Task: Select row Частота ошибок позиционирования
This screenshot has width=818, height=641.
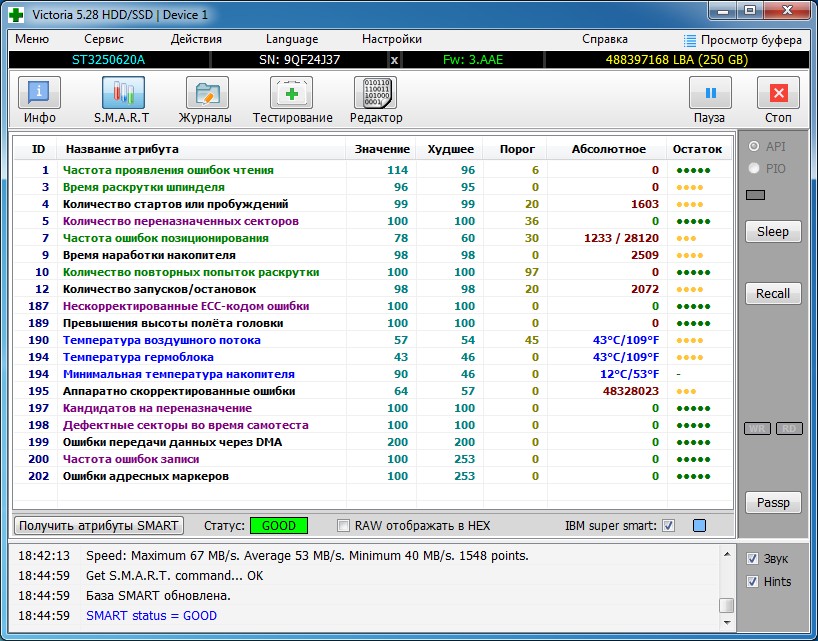Action: (372, 238)
